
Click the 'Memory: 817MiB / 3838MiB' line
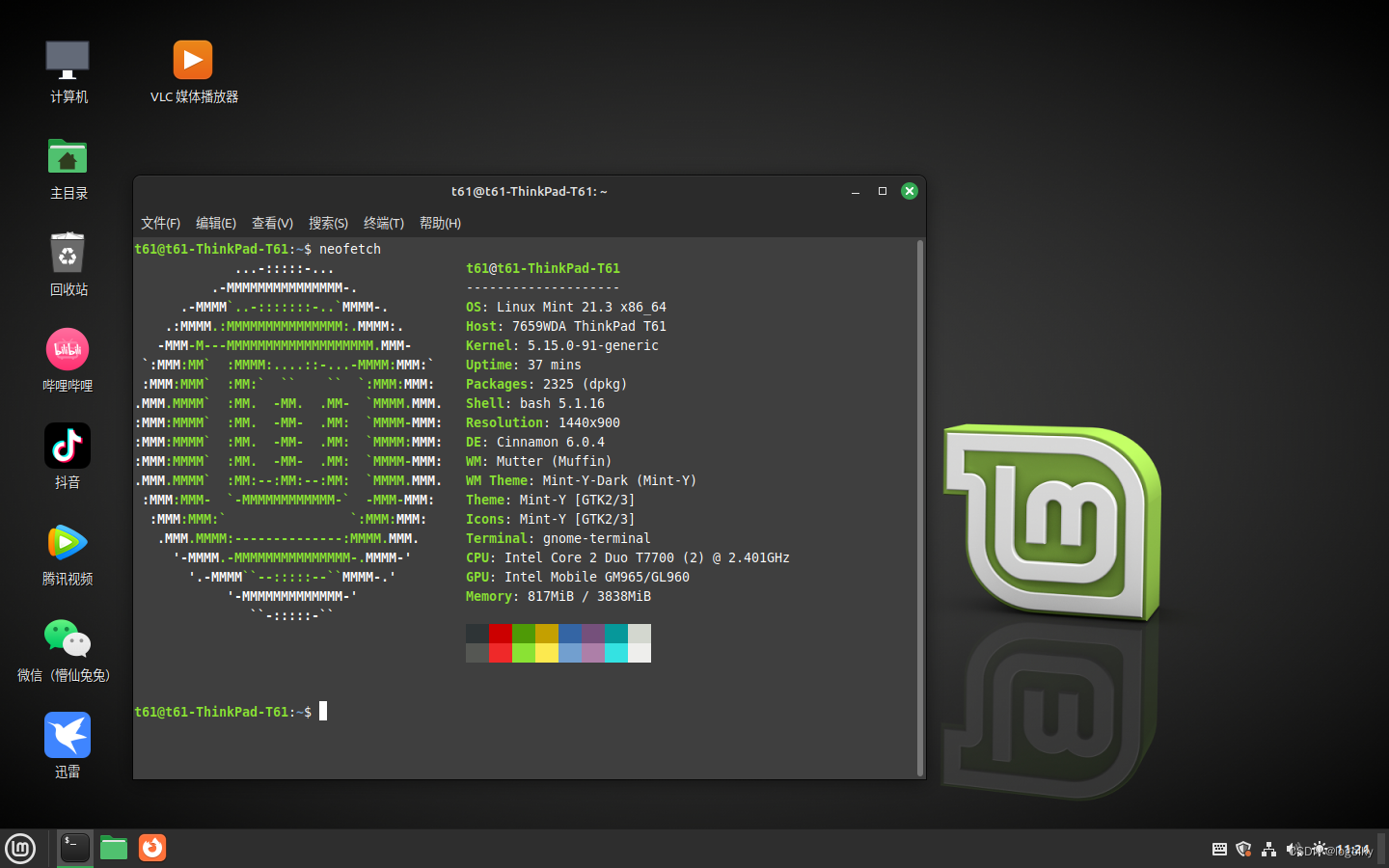click(558, 596)
